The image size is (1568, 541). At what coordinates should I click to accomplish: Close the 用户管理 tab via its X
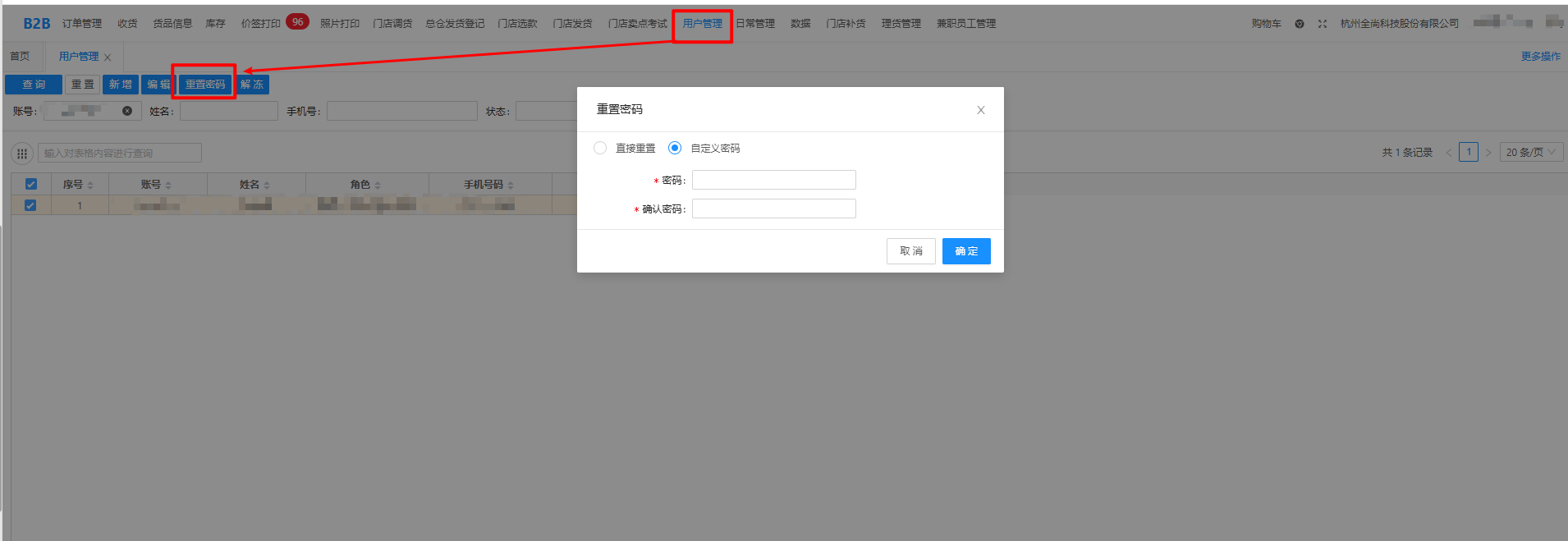coord(108,57)
